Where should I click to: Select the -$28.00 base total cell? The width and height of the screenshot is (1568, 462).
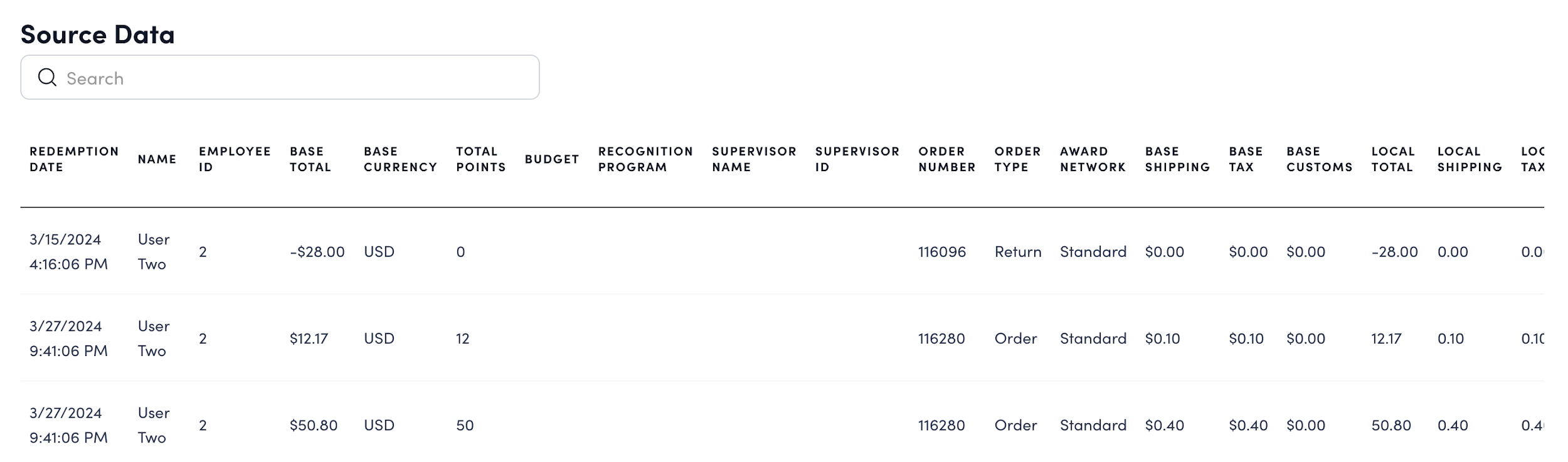pos(317,252)
